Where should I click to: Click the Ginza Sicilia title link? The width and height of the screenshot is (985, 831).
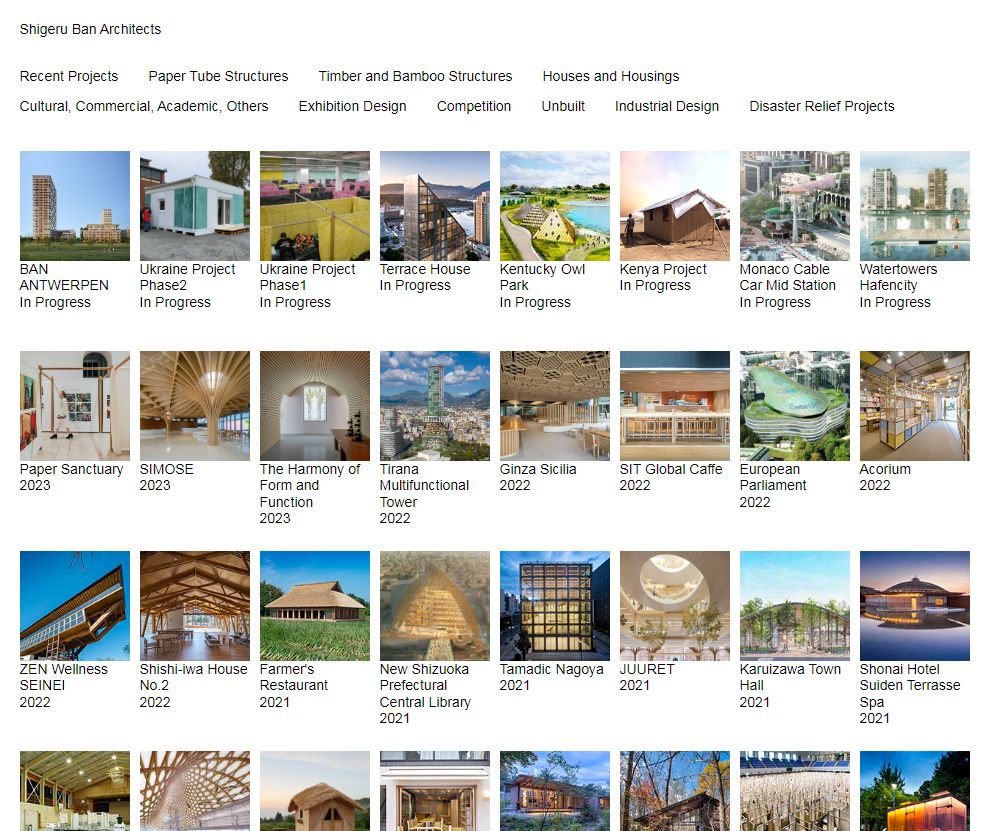(538, 469)
